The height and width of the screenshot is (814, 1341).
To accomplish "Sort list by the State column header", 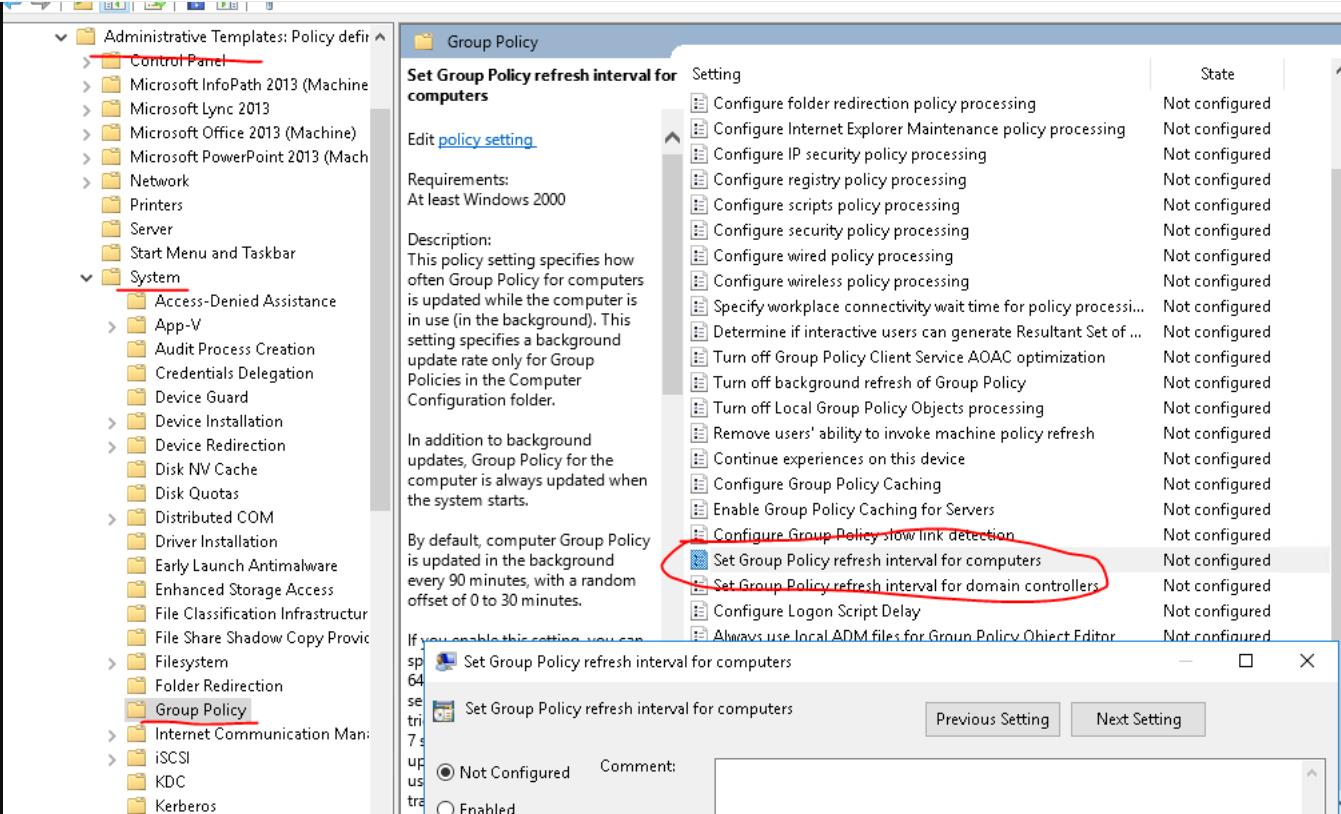I will click(1217, 74).
